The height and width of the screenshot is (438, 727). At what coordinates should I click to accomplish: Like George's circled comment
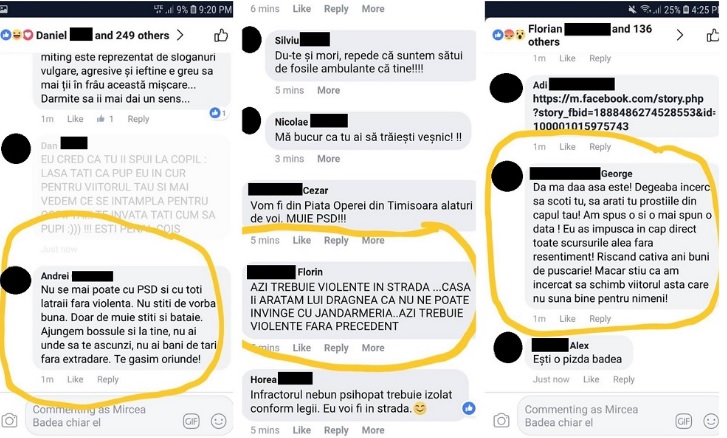click(567, 318)
